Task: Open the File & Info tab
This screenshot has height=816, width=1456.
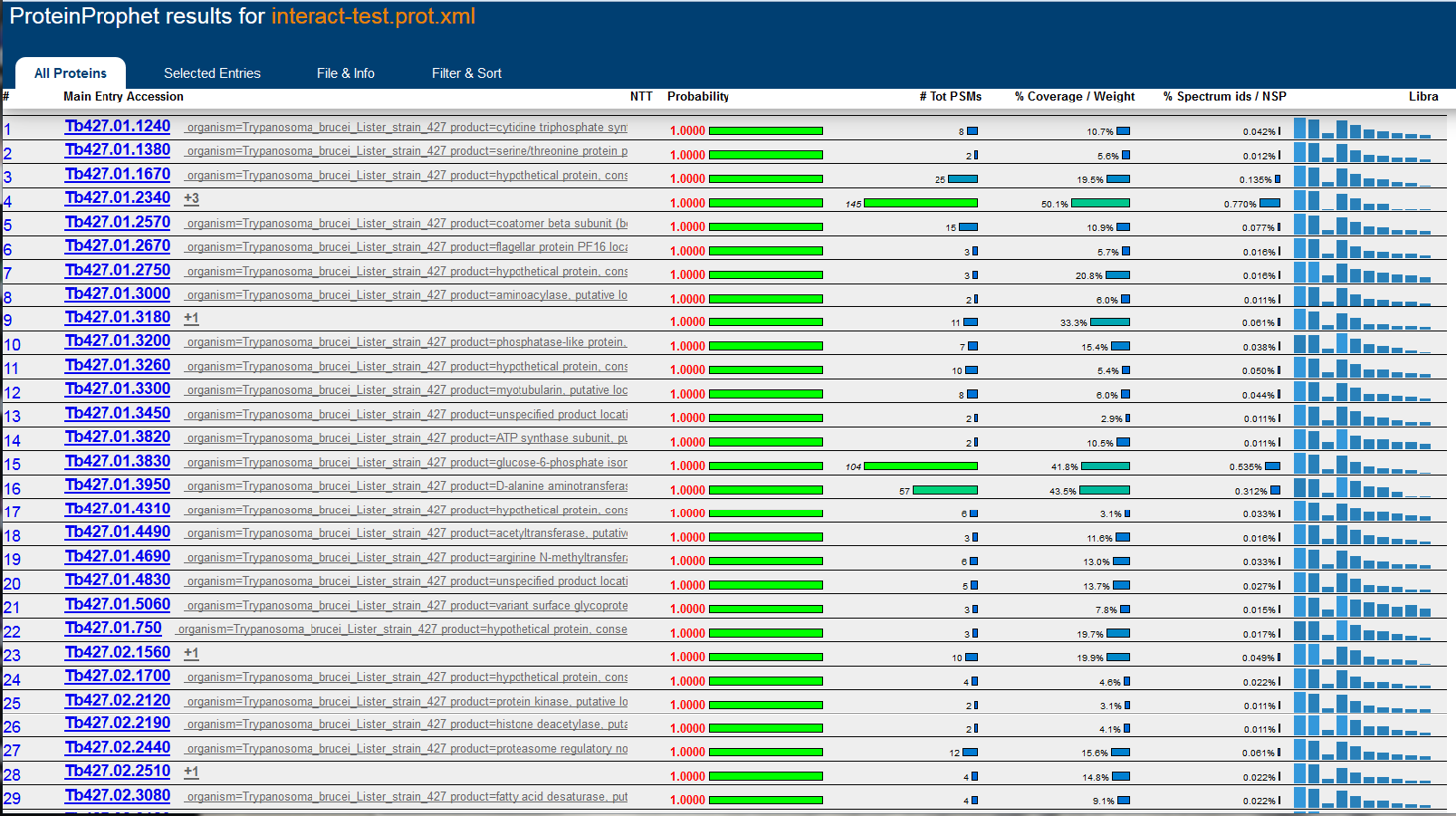Action: (345, 73)
